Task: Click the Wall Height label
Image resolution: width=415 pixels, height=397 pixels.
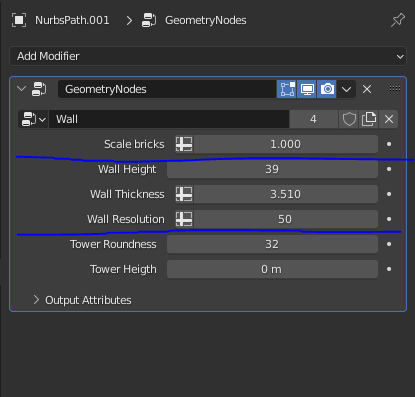Action: point(127,169)
